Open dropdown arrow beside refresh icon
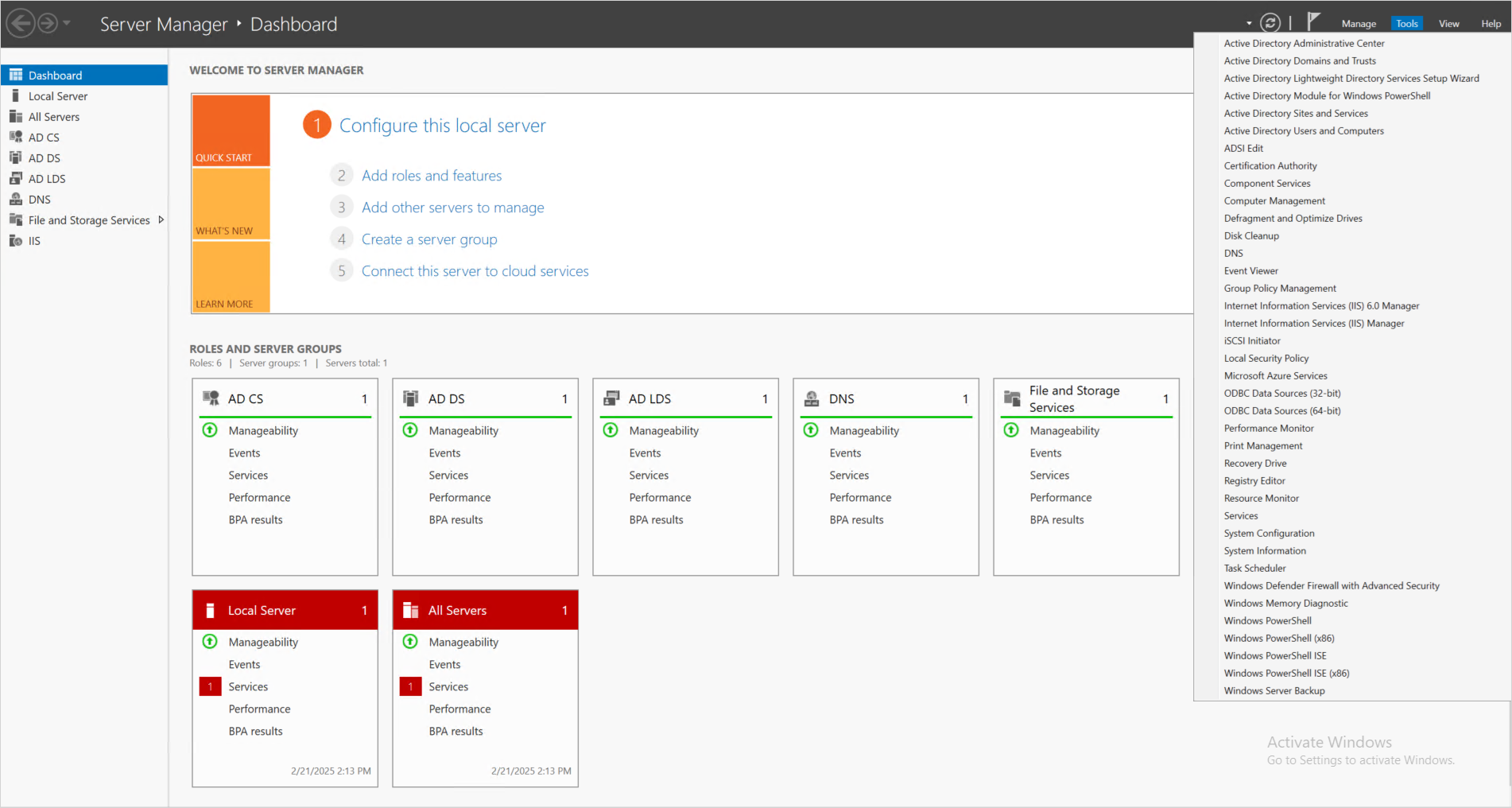The image size is (1512, 808). coord(1249,23)
